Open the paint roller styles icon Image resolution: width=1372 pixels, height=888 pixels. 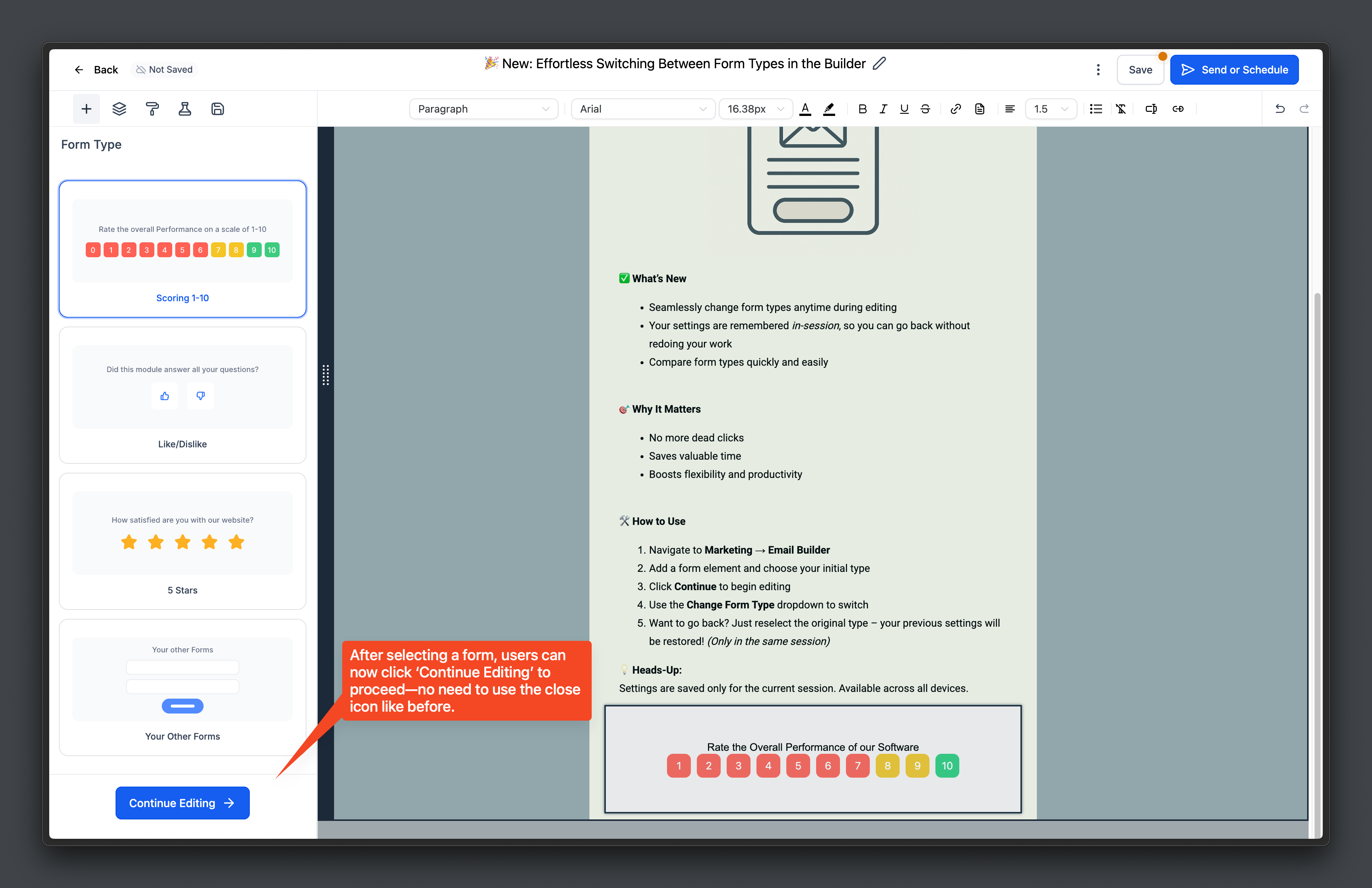(152, 109)
